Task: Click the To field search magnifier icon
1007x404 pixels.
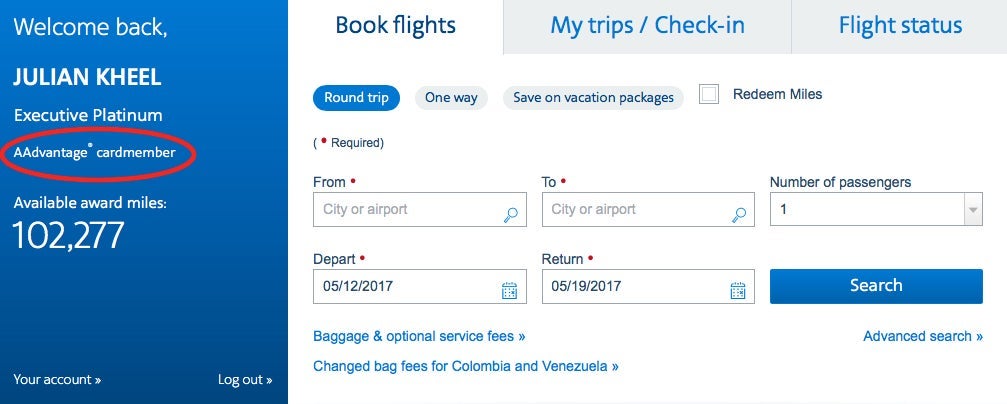Action: (x=739, y=214)
